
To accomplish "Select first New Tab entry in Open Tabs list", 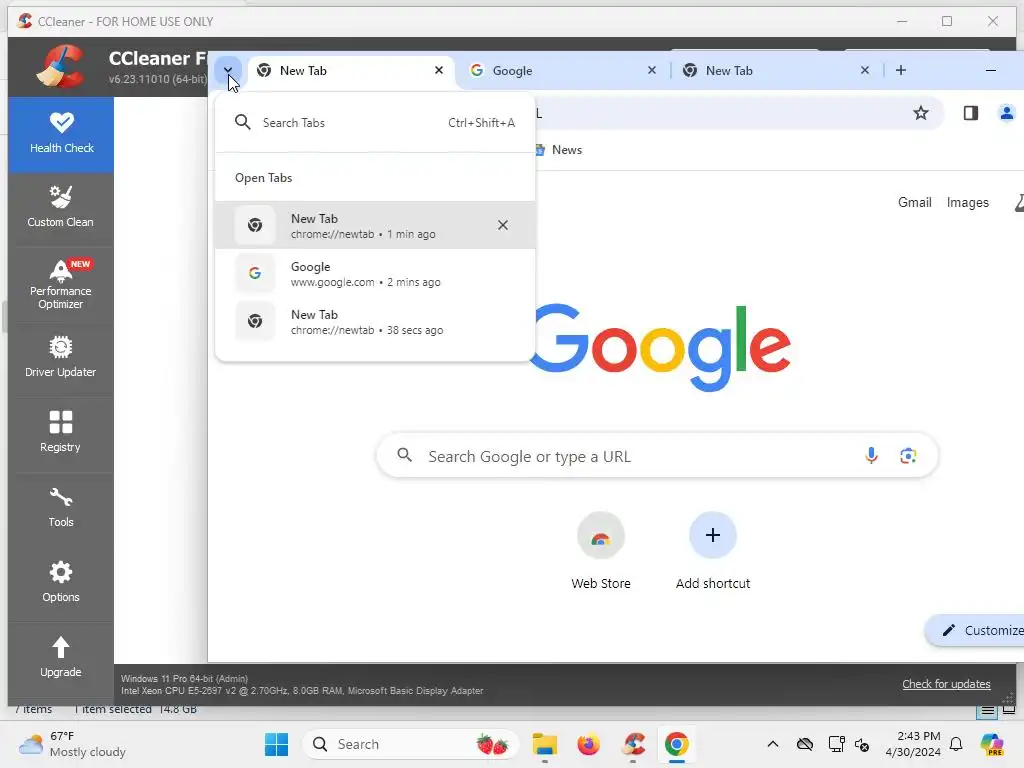I will click(375, 225).
